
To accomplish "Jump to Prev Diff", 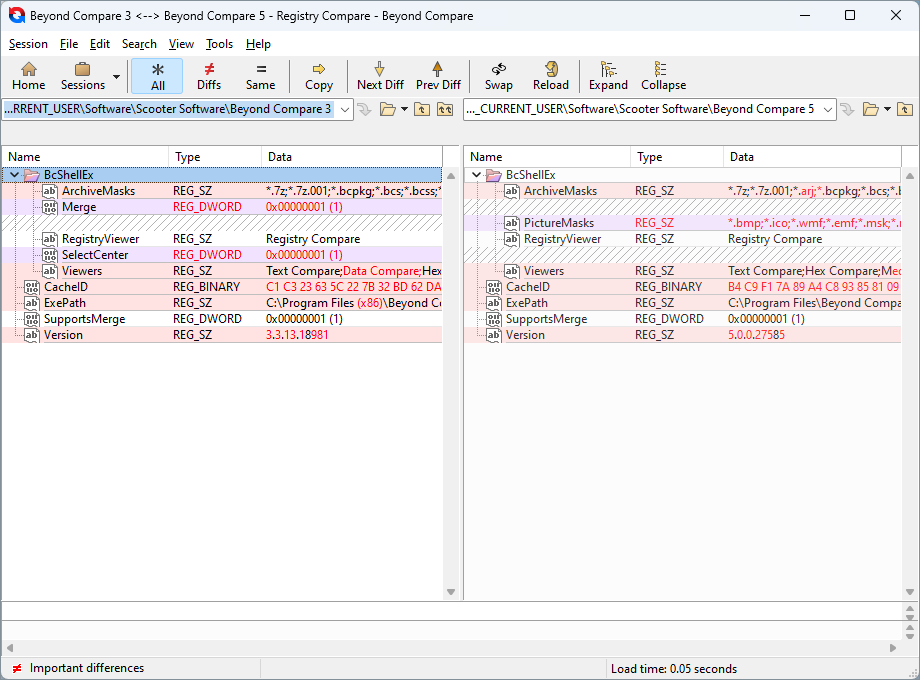I will tap(438, 75).
